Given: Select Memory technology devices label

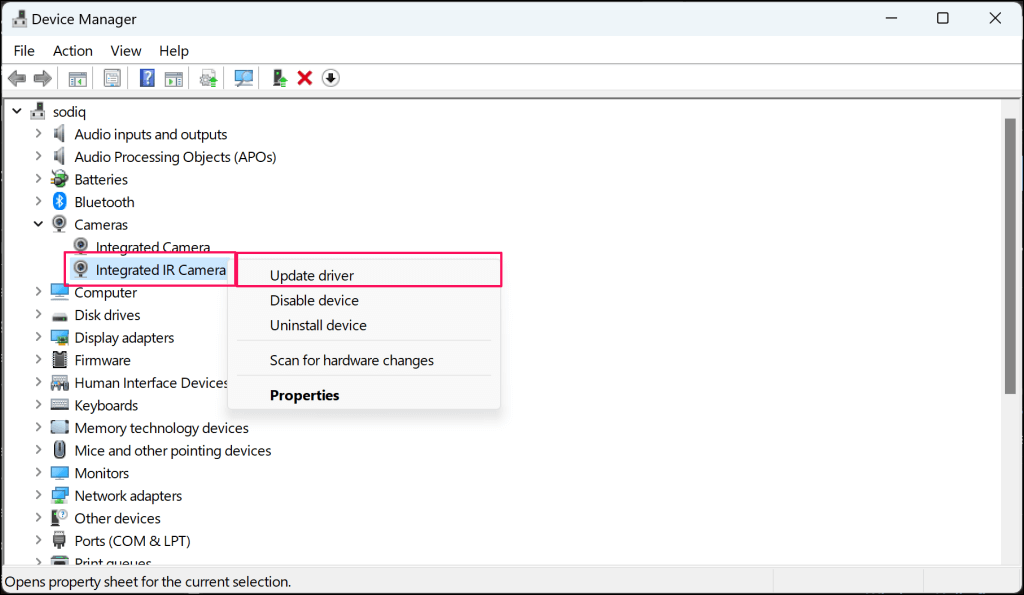Looking at the screenshot, I should 161,428.
